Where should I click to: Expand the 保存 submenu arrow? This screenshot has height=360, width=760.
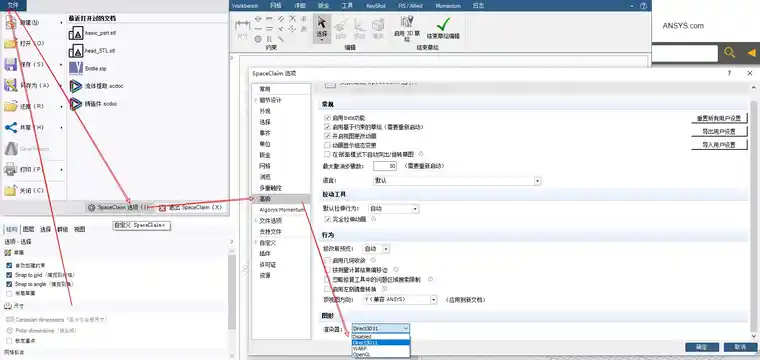62,64
